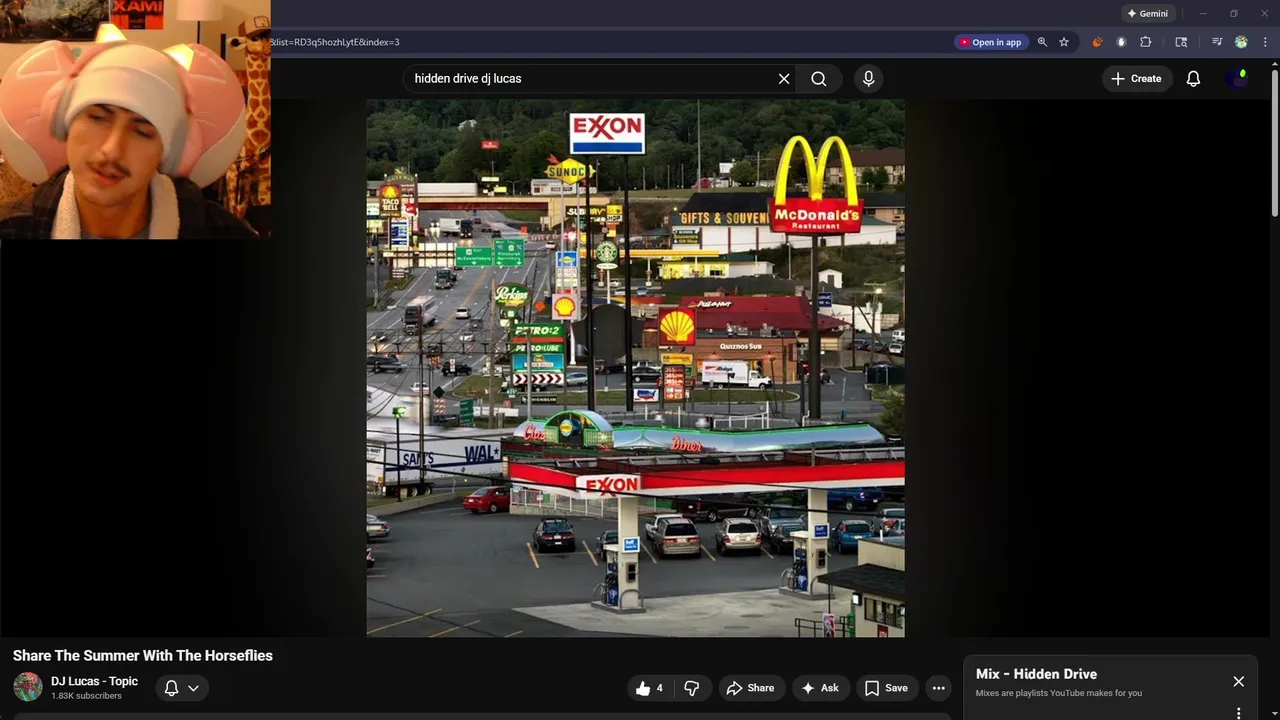Open the gray hand extension icon
Screen dimensions: 1280x720
point(1121,42)
